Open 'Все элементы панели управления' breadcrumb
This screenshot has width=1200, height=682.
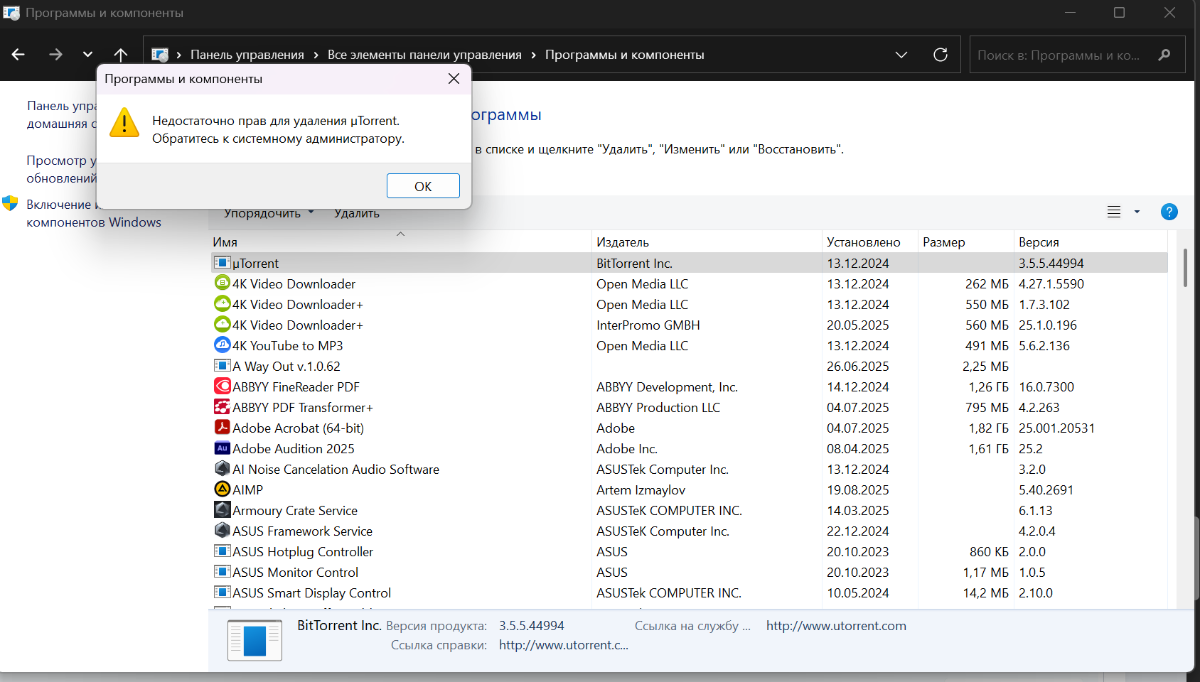(425, 55)
